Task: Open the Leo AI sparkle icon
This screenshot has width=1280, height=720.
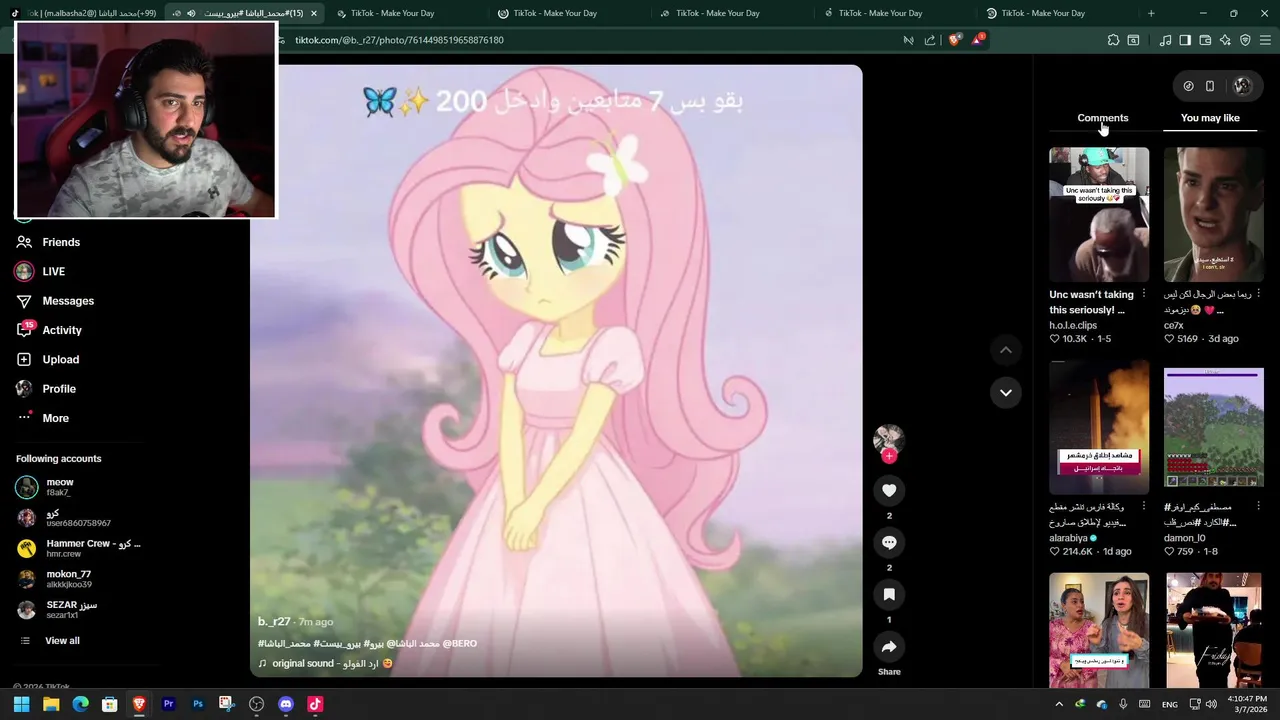Action: pos(1225,40)
